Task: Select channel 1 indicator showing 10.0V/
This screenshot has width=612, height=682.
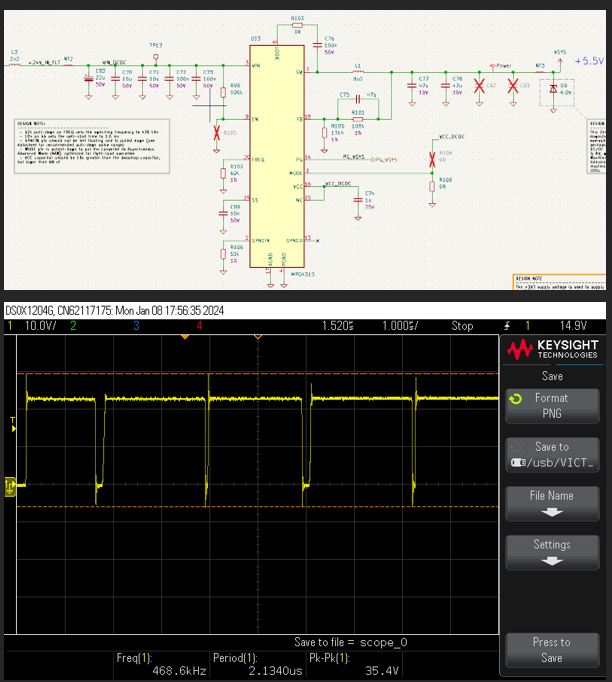Action: tap(33, 326)
